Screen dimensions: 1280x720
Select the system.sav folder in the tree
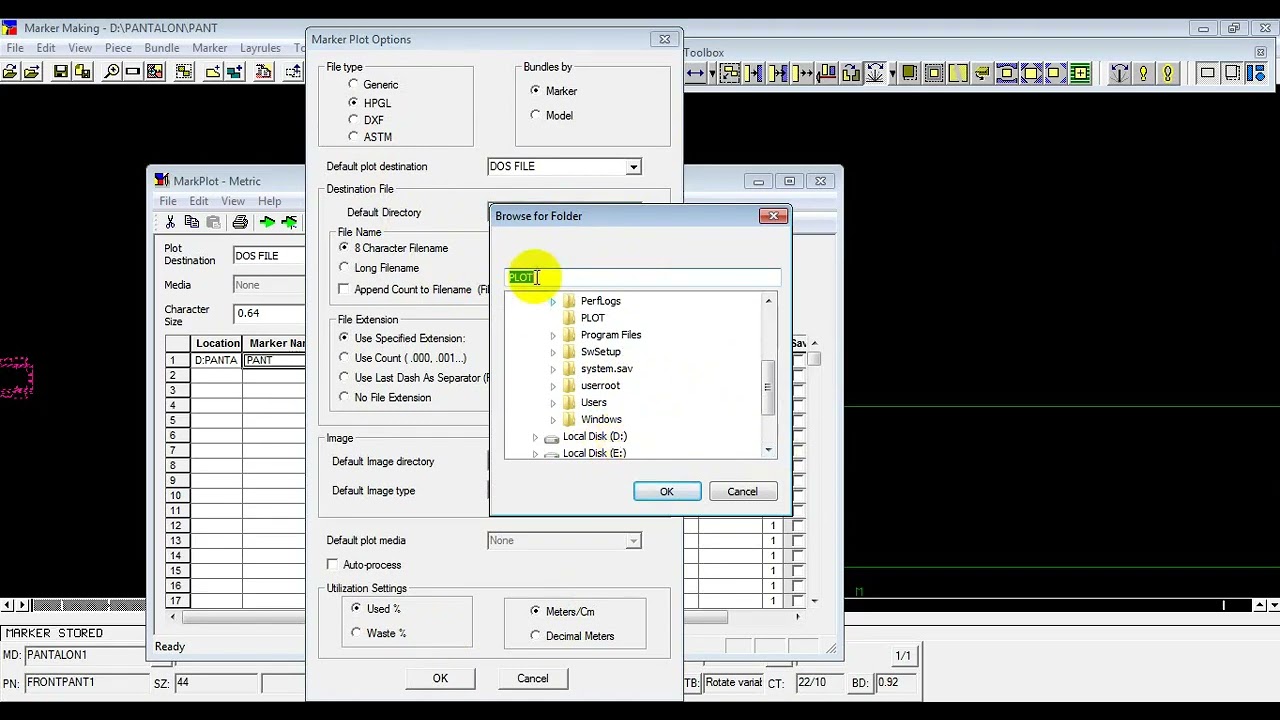606,369
